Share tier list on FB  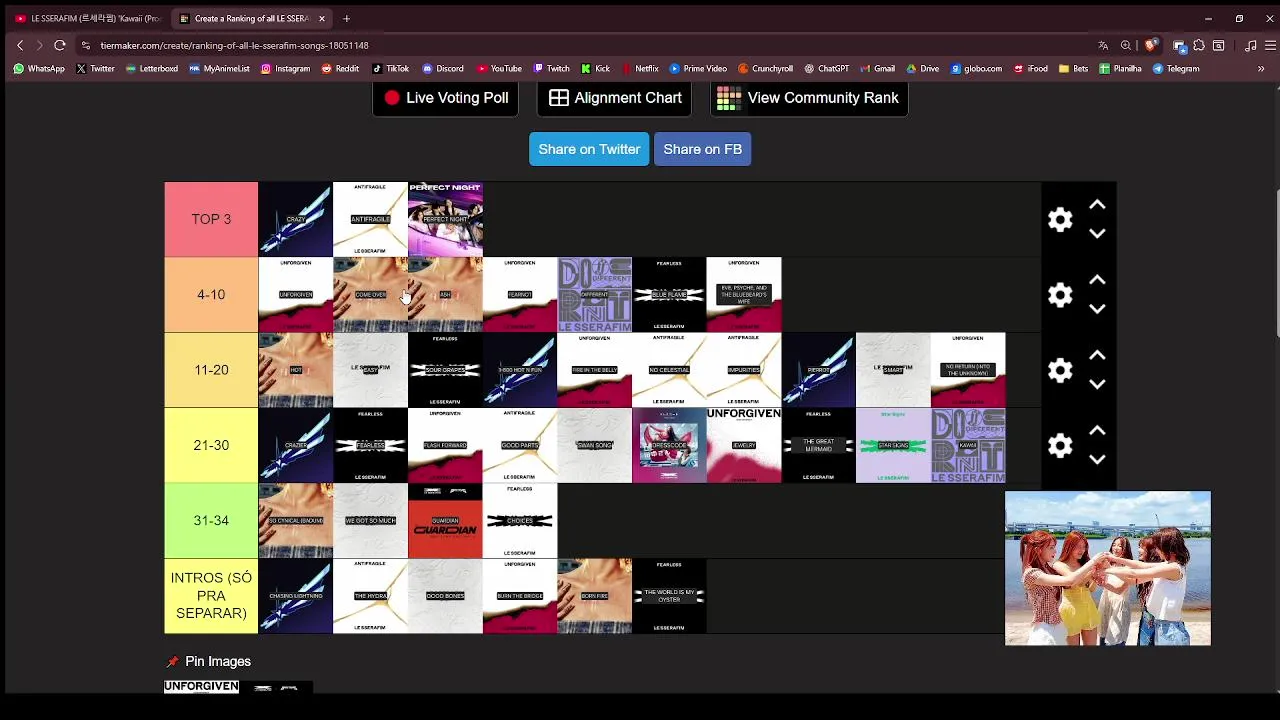[x=702, y=149]
